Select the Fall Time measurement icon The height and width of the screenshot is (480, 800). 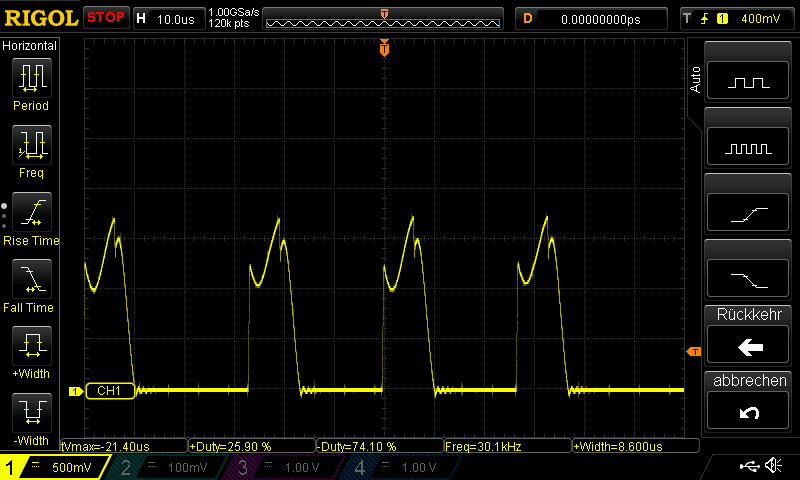click(32, 279)
